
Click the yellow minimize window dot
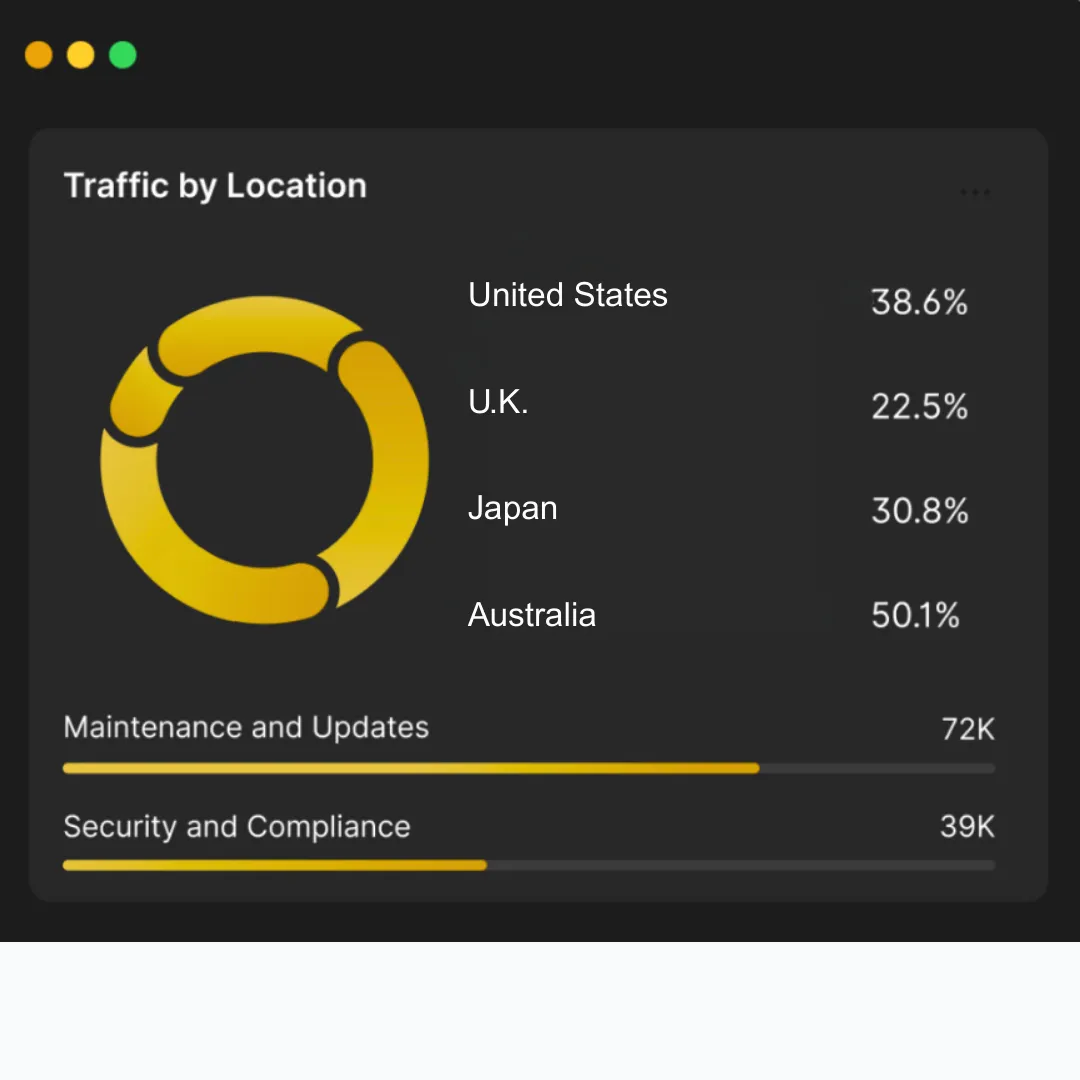pos(81,55)
